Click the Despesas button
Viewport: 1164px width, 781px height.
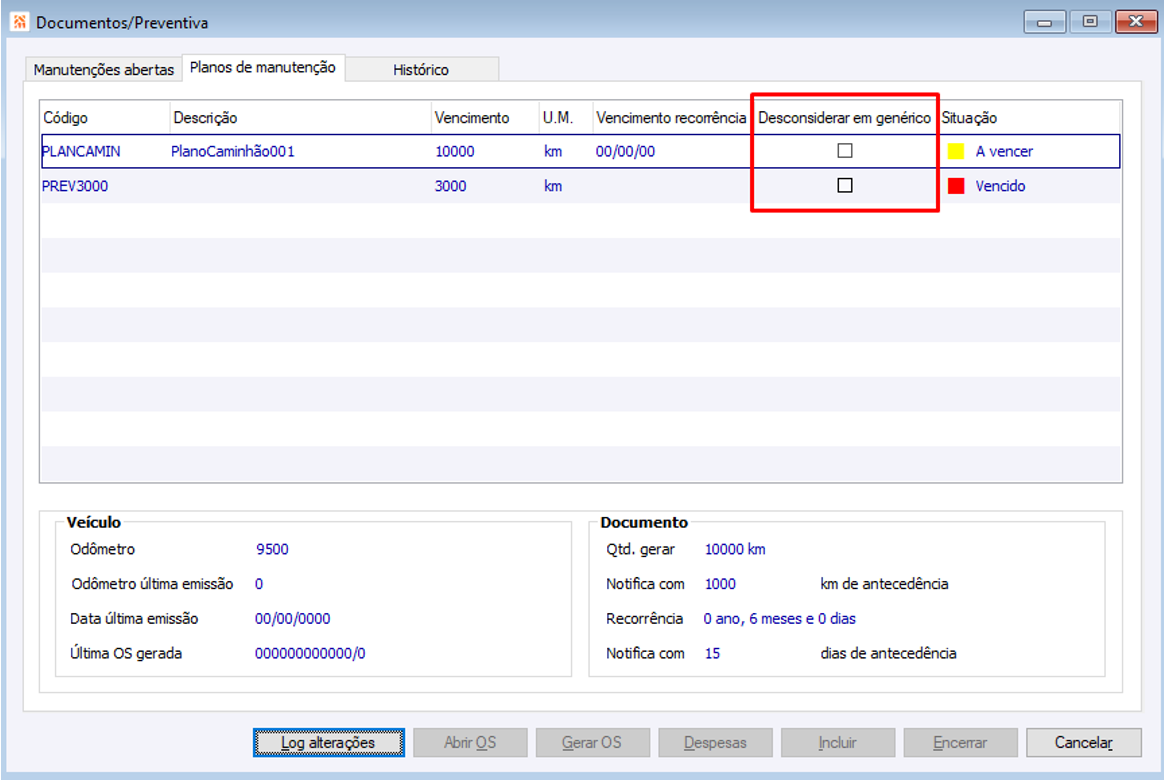point(715,742)
